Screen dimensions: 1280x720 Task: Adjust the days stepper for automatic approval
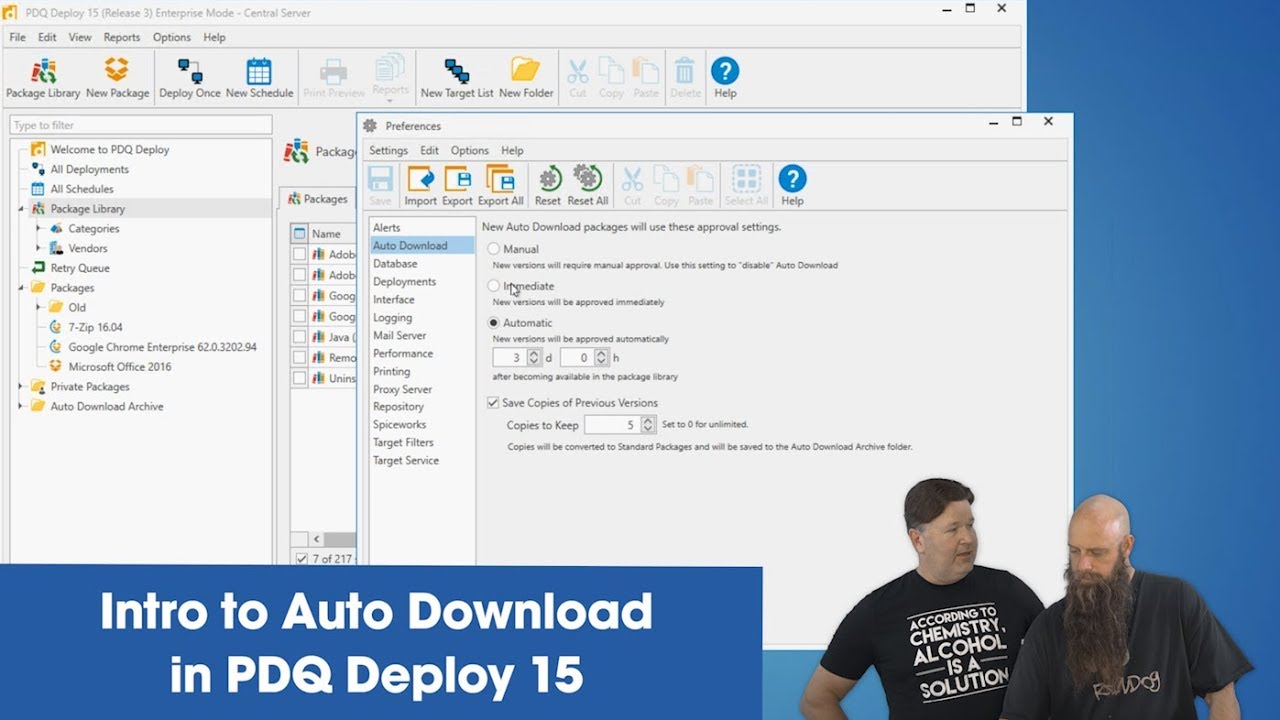click(534, 357)
